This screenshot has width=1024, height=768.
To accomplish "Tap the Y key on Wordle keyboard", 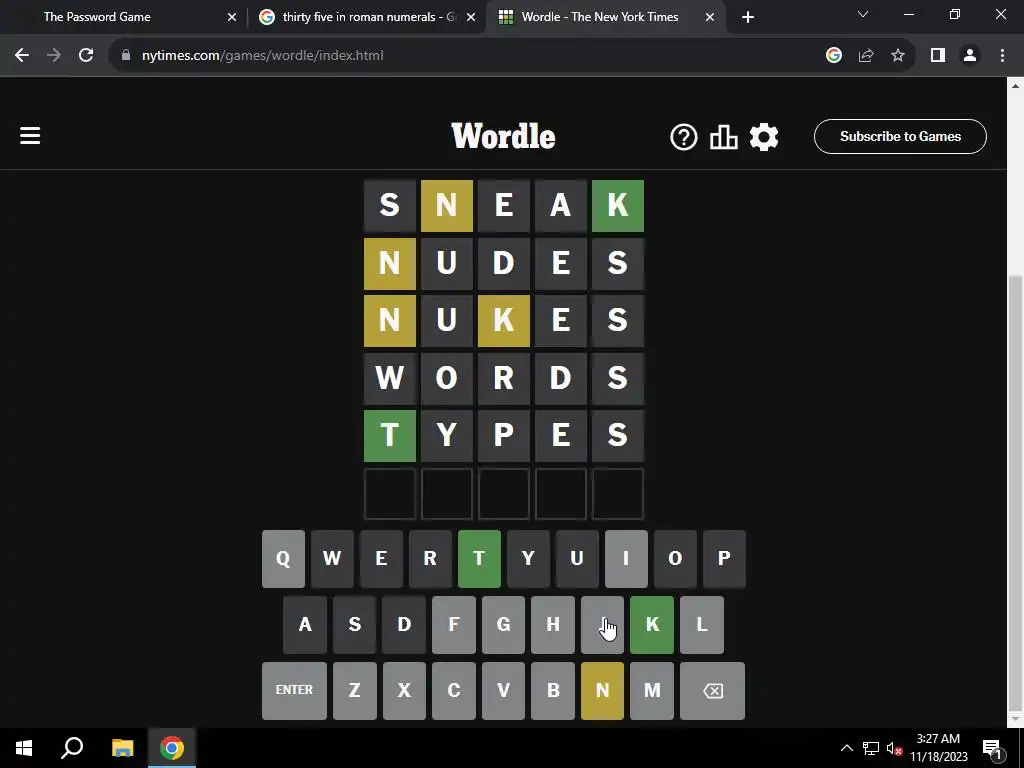I will pos(528,558).
